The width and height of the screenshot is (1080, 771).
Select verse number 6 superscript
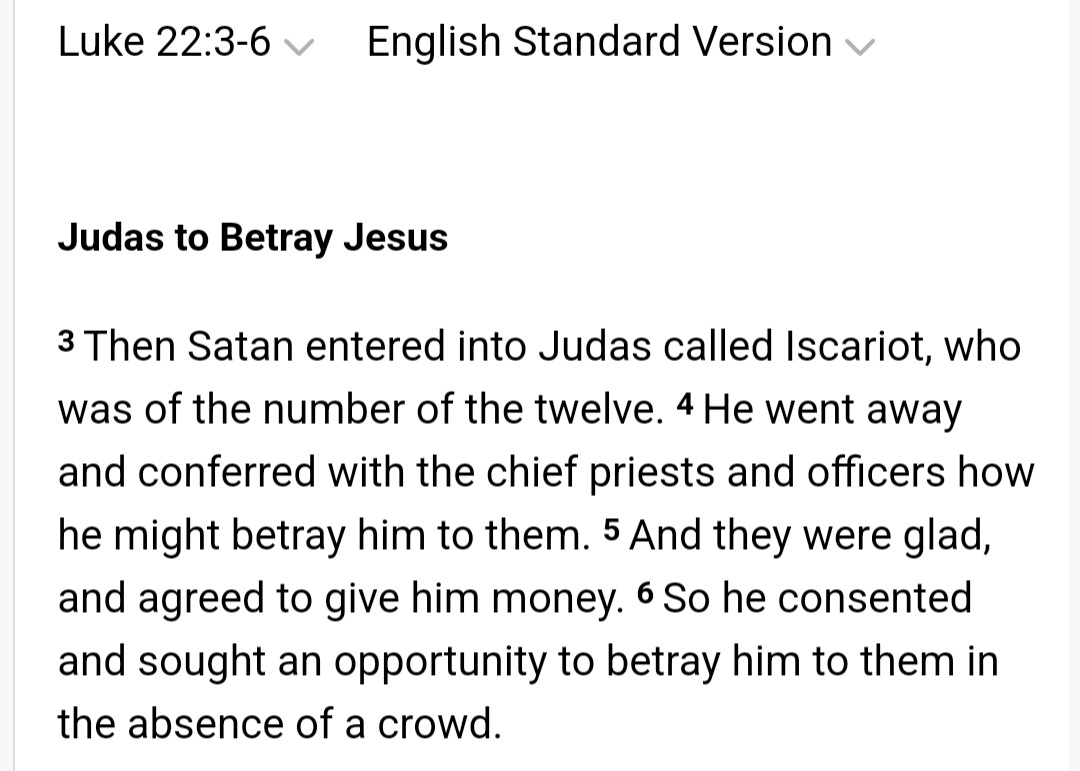[x=645, y=593]
